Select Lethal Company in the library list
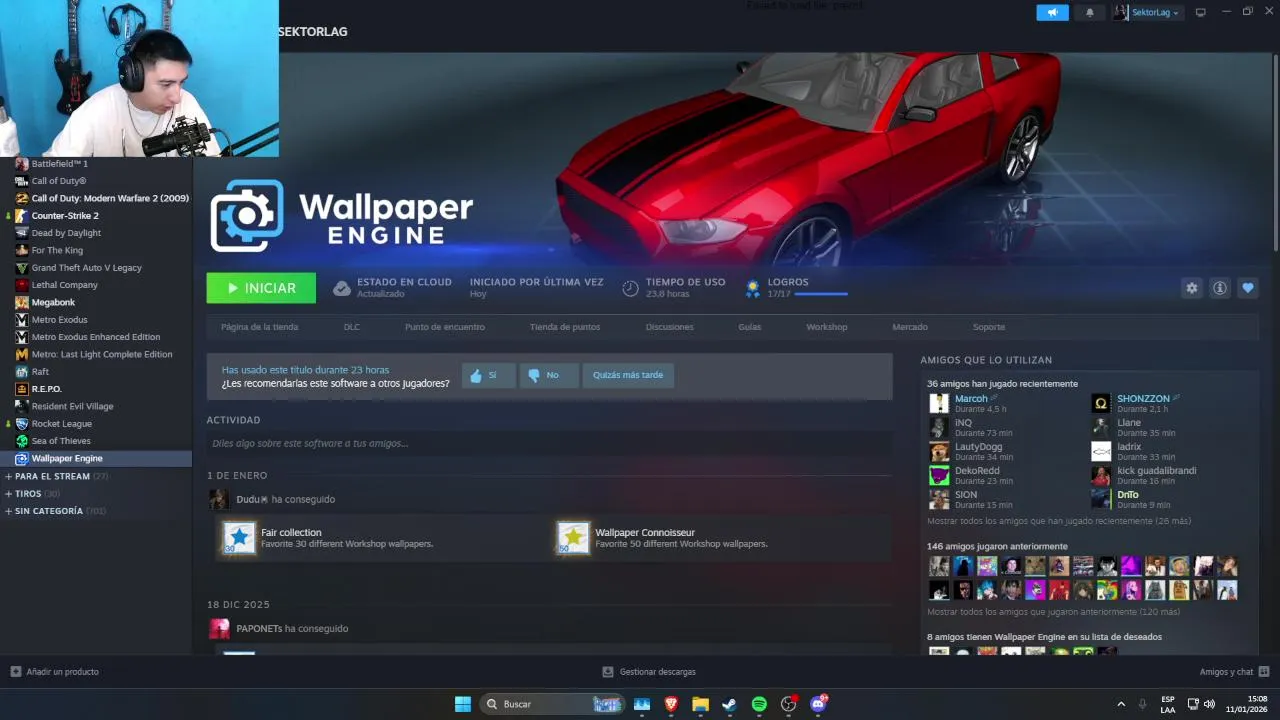 pyautogui.click(x=65, y=285)
